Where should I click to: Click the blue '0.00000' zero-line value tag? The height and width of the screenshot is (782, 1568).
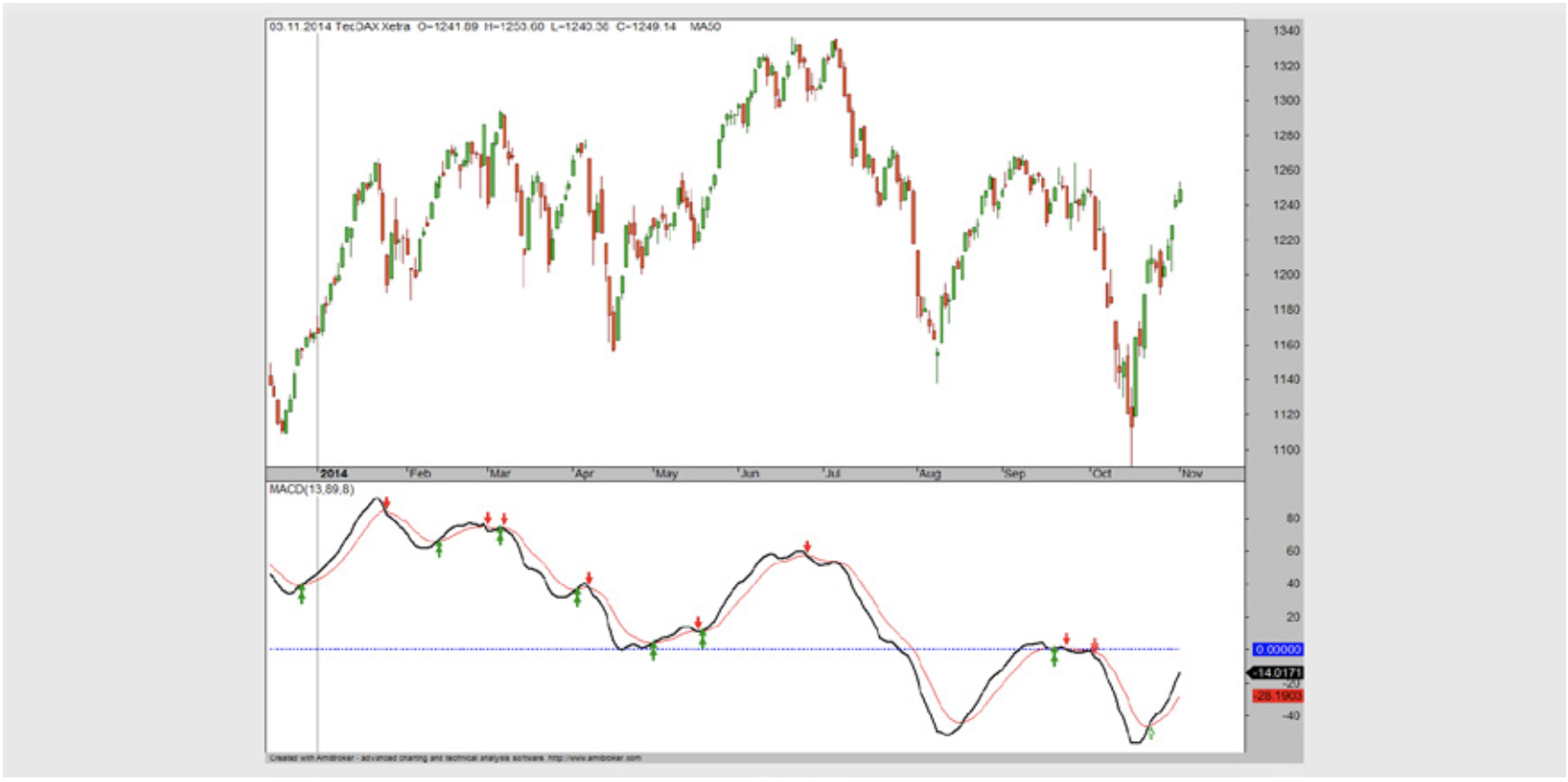[1277, 650]
